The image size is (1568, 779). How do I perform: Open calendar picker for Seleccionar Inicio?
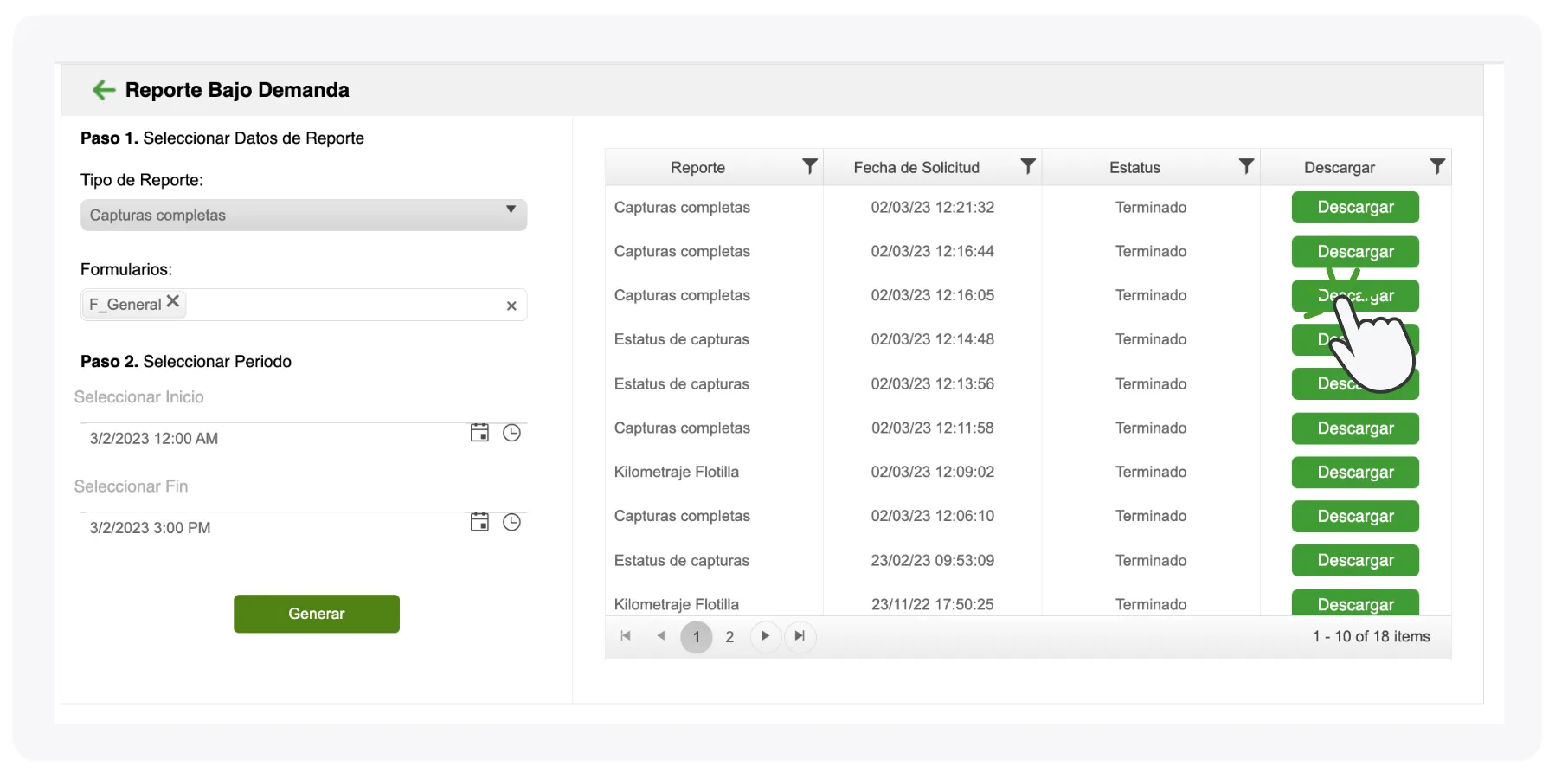pos(479,433)
